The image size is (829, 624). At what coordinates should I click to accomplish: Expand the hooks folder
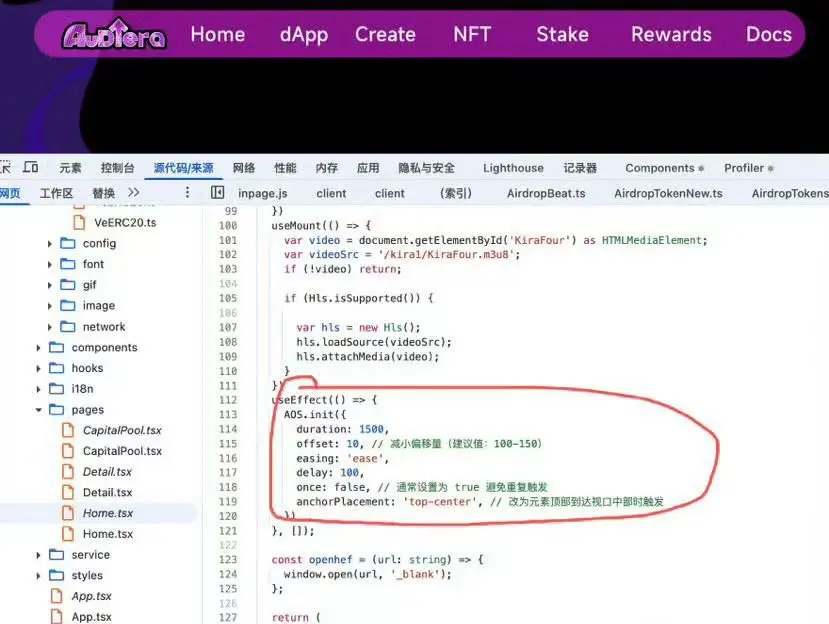tap(38, 368)
